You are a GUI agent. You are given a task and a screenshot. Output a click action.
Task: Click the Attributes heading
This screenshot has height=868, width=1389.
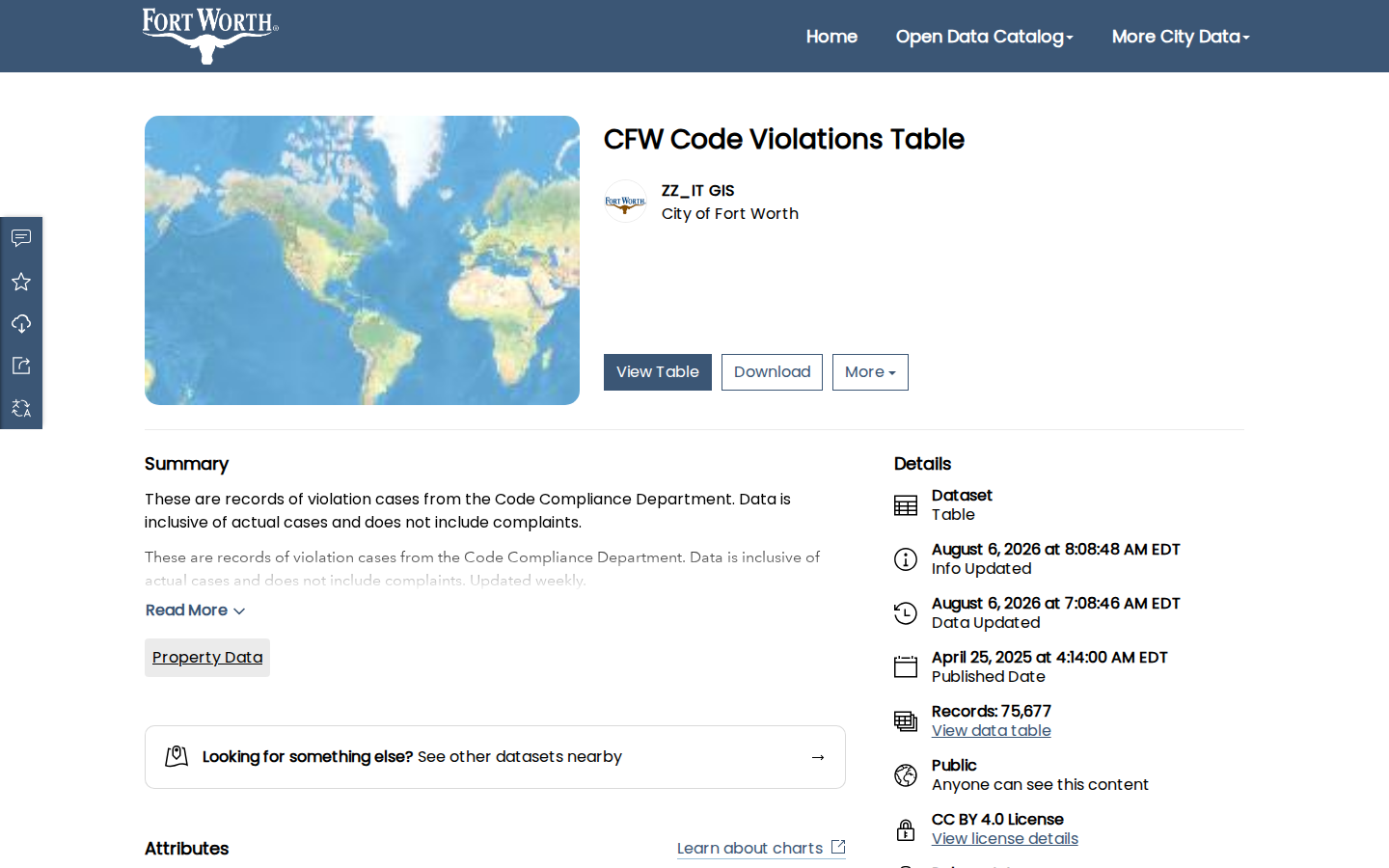click(x=187, y=849)
